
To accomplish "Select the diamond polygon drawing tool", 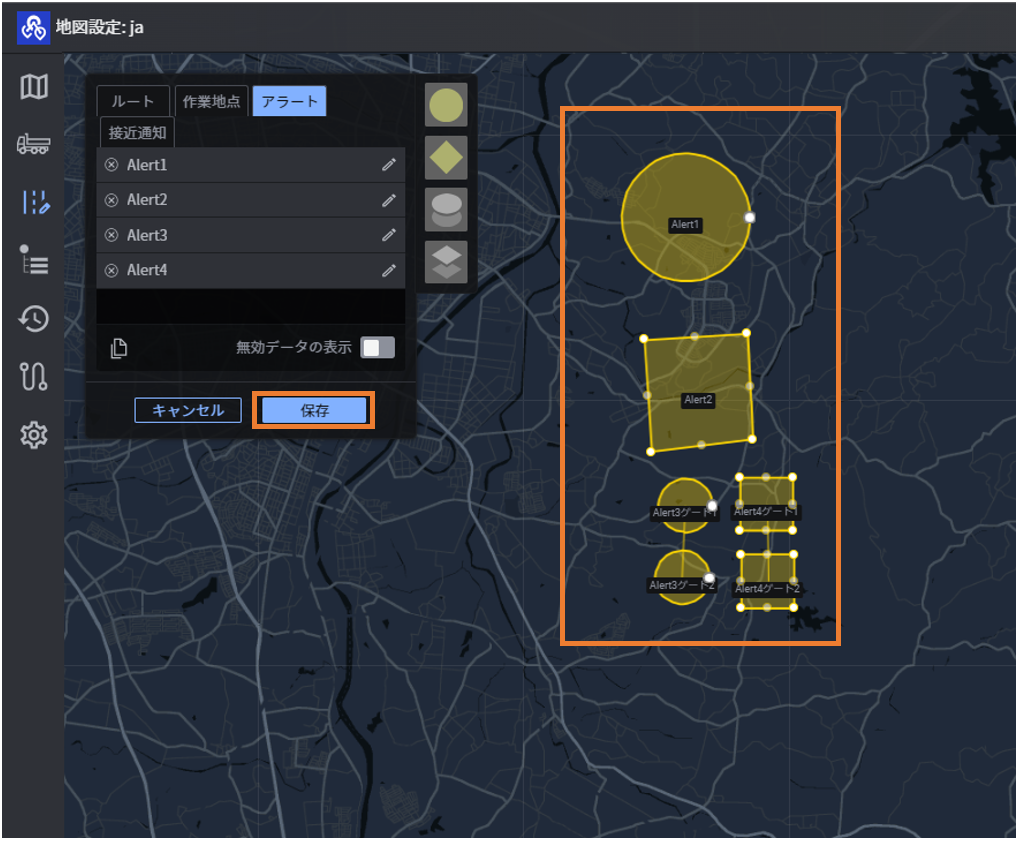I will pyautogui.click(x=446, y=157).
